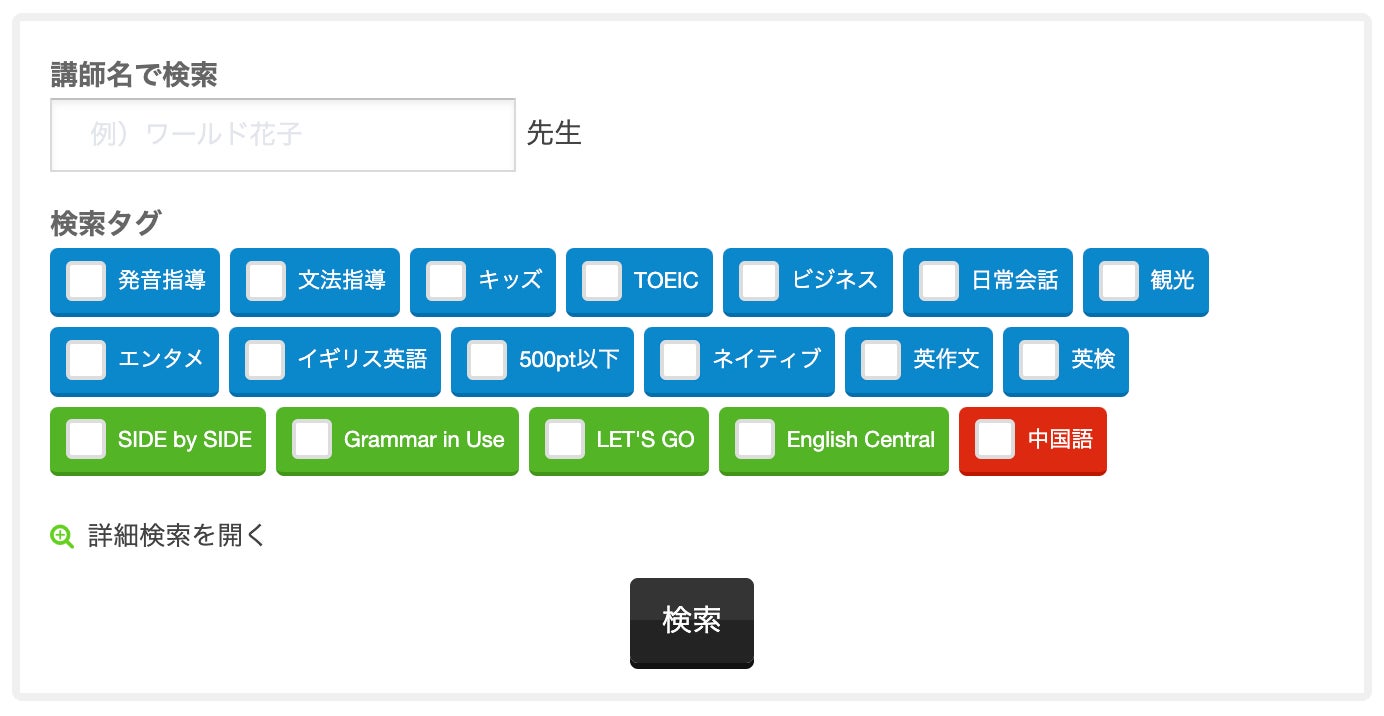1384x716 pixels.
Task: Select the English Central tag checkbox
Action: (755, 439)
